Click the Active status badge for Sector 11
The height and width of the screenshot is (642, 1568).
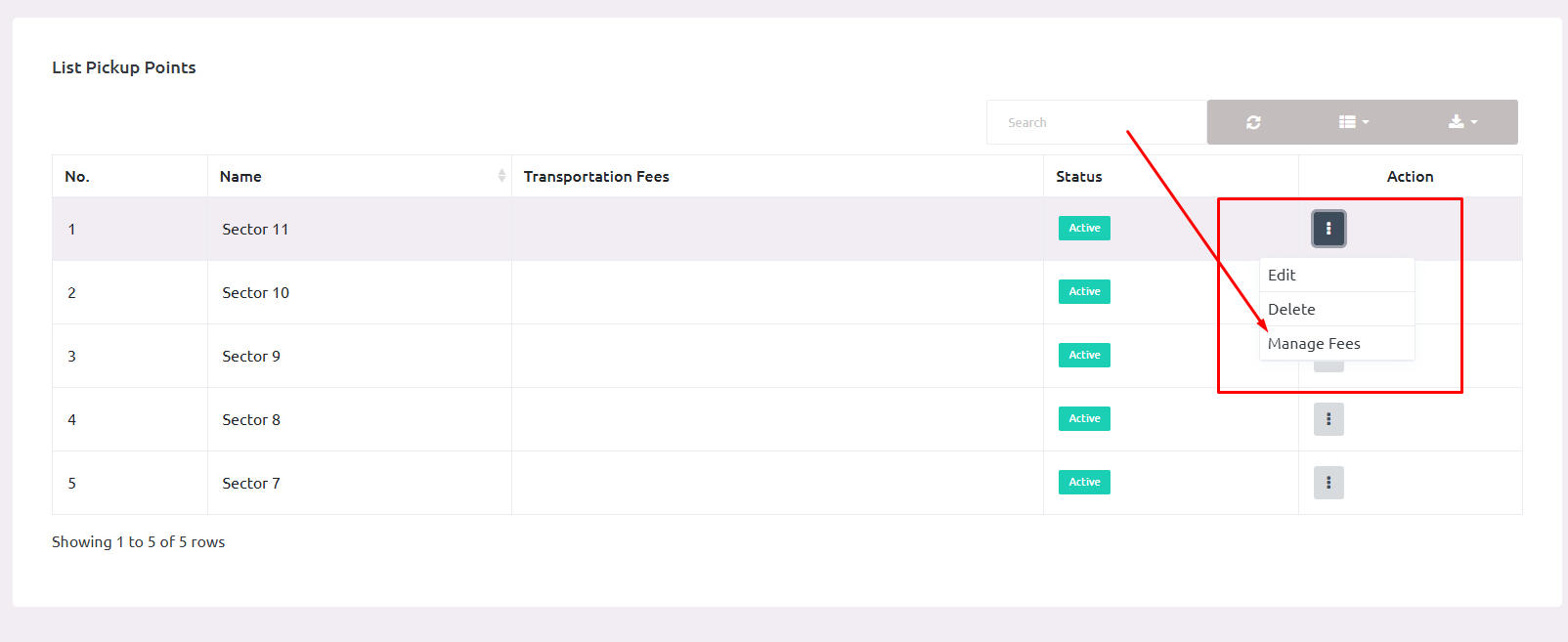(x=1084, y=229)
